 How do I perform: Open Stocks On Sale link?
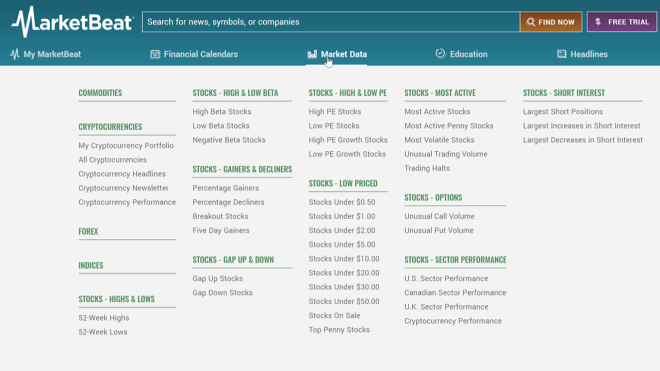334,315
